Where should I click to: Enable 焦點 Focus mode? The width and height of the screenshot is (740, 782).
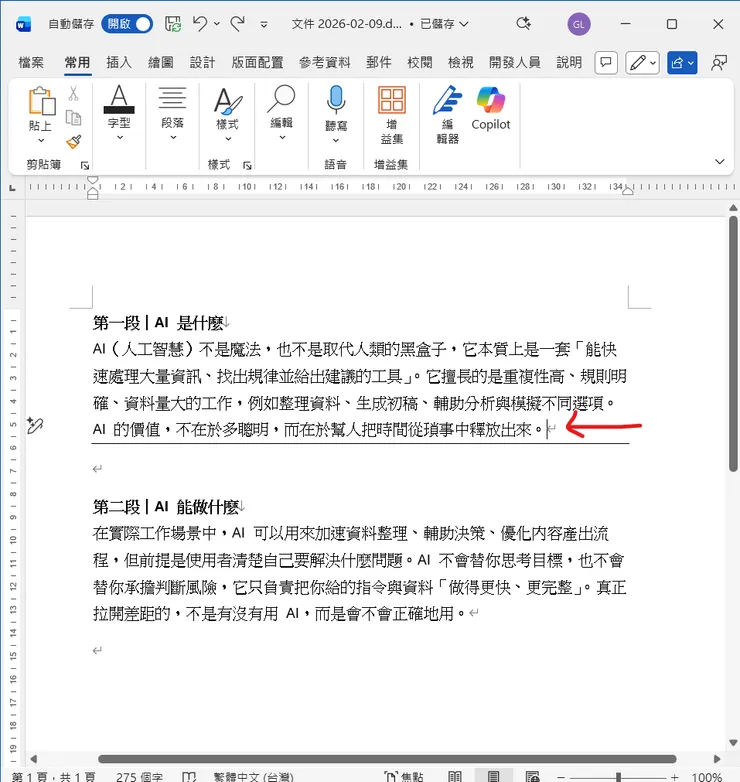click(x=404, y=777)
